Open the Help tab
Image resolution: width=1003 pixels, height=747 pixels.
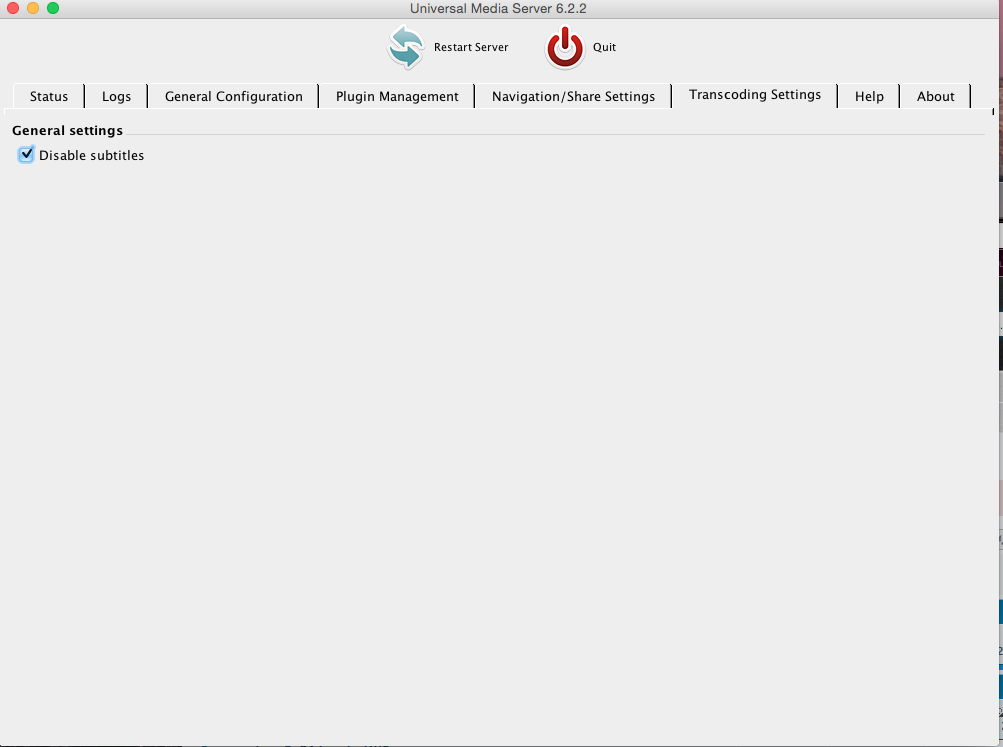tap(869, 96)
